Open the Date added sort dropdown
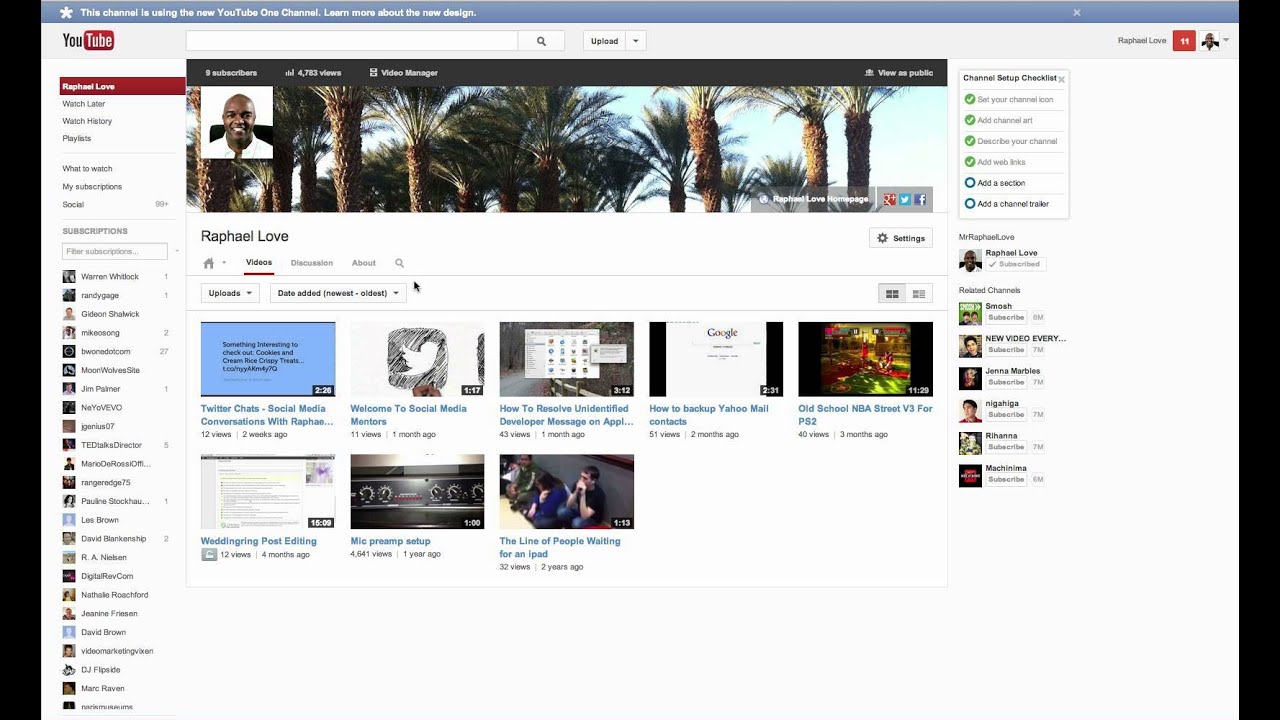1280x720 pixels. pyautogui.click(x=338, y=293)
